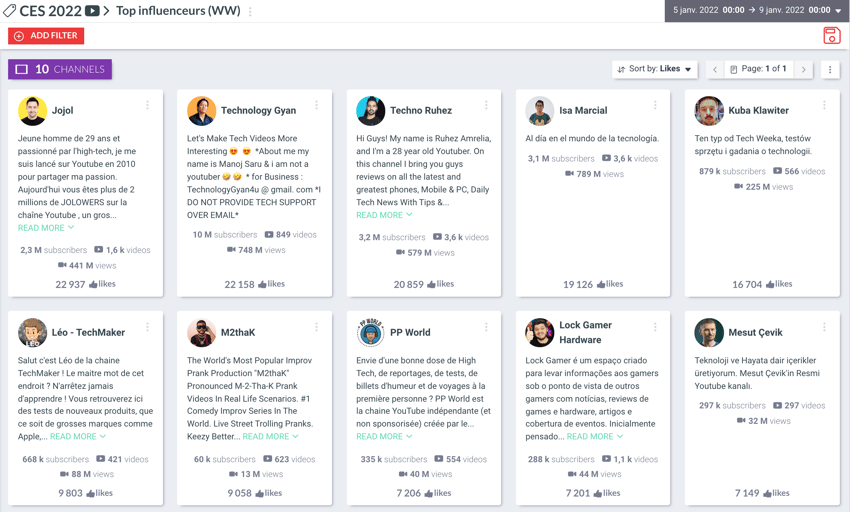Click the 879 k subscribers text

click(x=732, y=171)
